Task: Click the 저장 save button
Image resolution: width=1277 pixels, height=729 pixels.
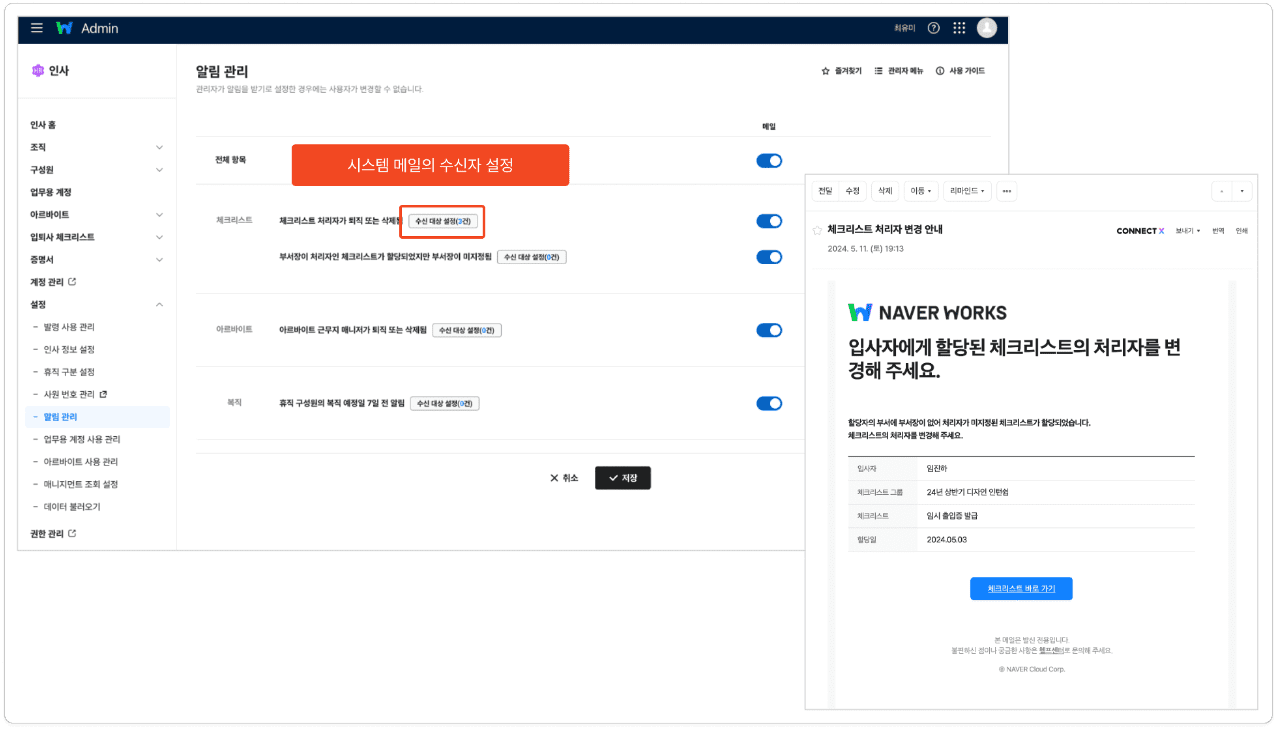Action: click(x=622, y=478)
